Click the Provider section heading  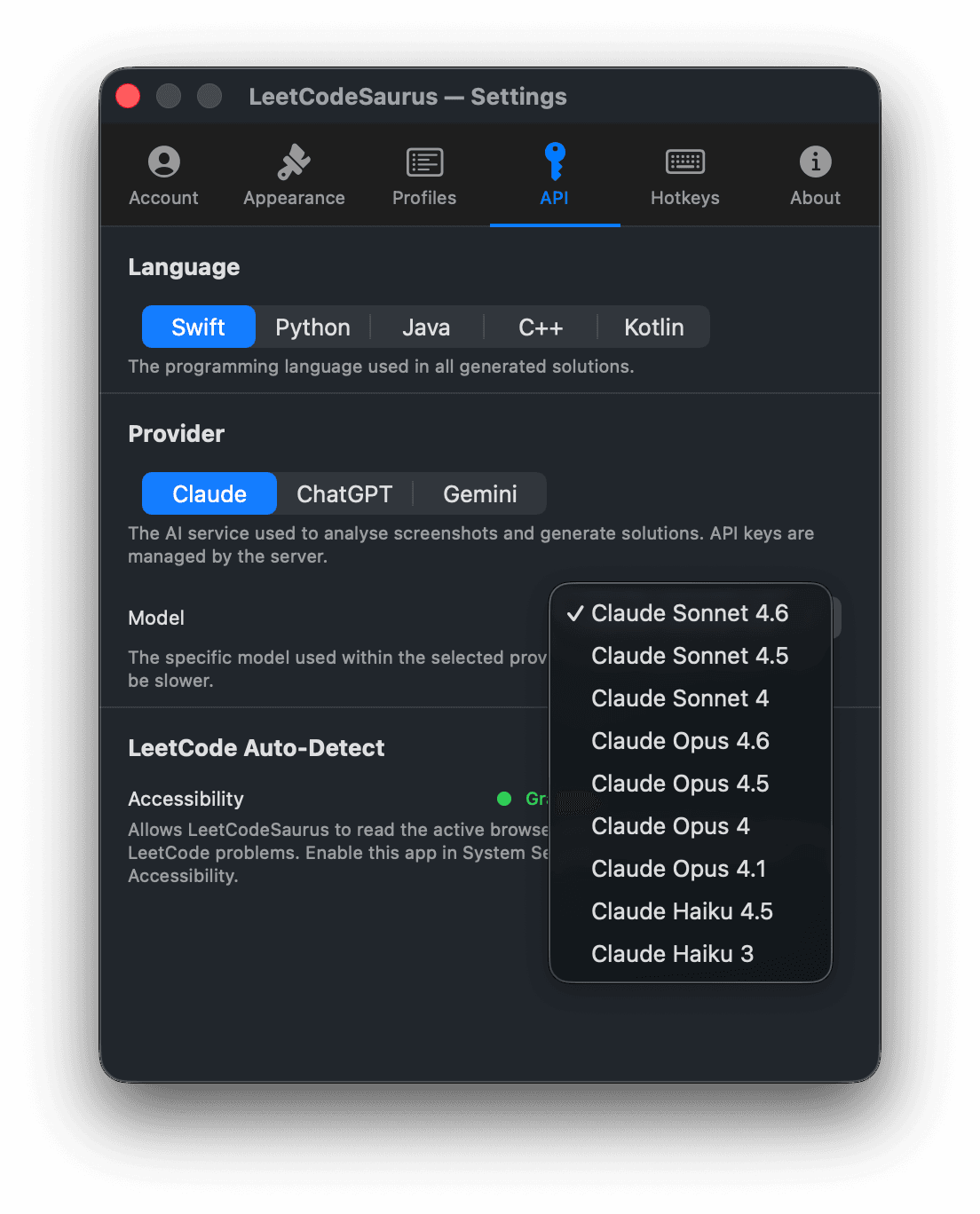click(x=177, y=434)
